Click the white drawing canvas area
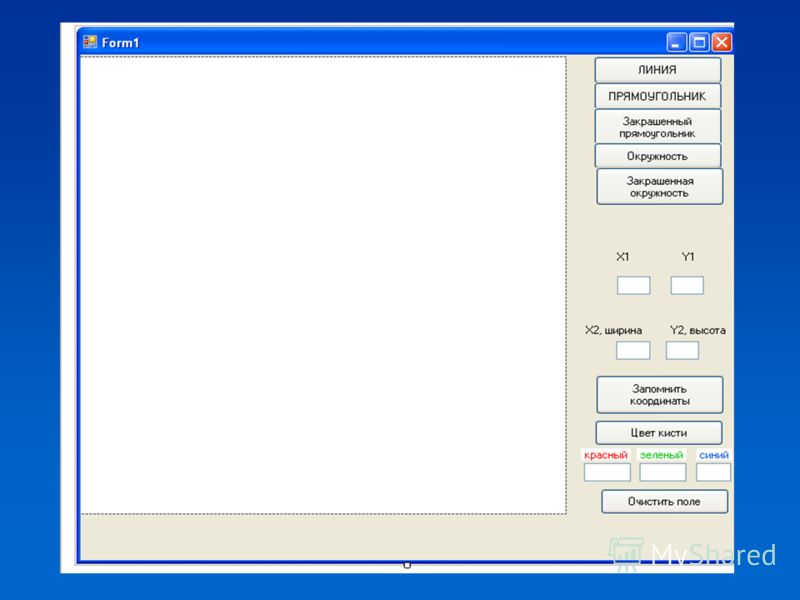 323,285
